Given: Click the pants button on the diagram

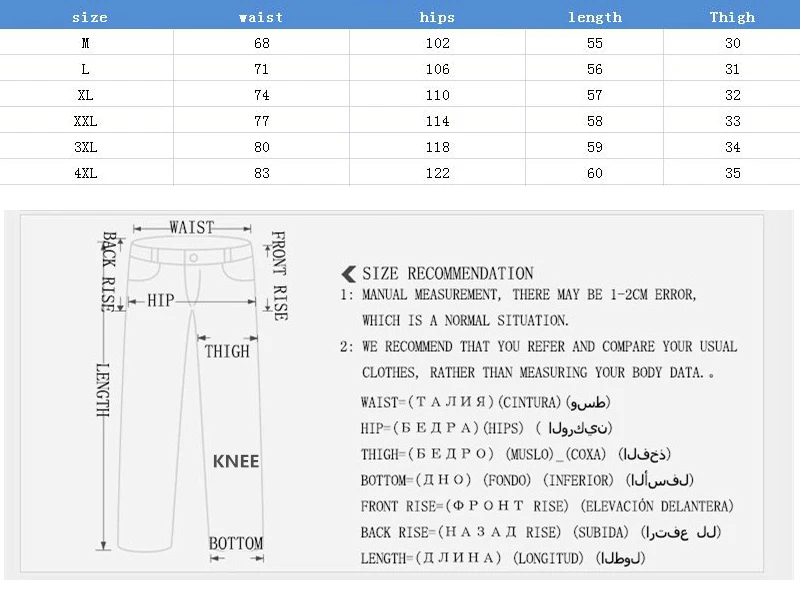Looking at the screenshot, I should click(x=193, y=258).
